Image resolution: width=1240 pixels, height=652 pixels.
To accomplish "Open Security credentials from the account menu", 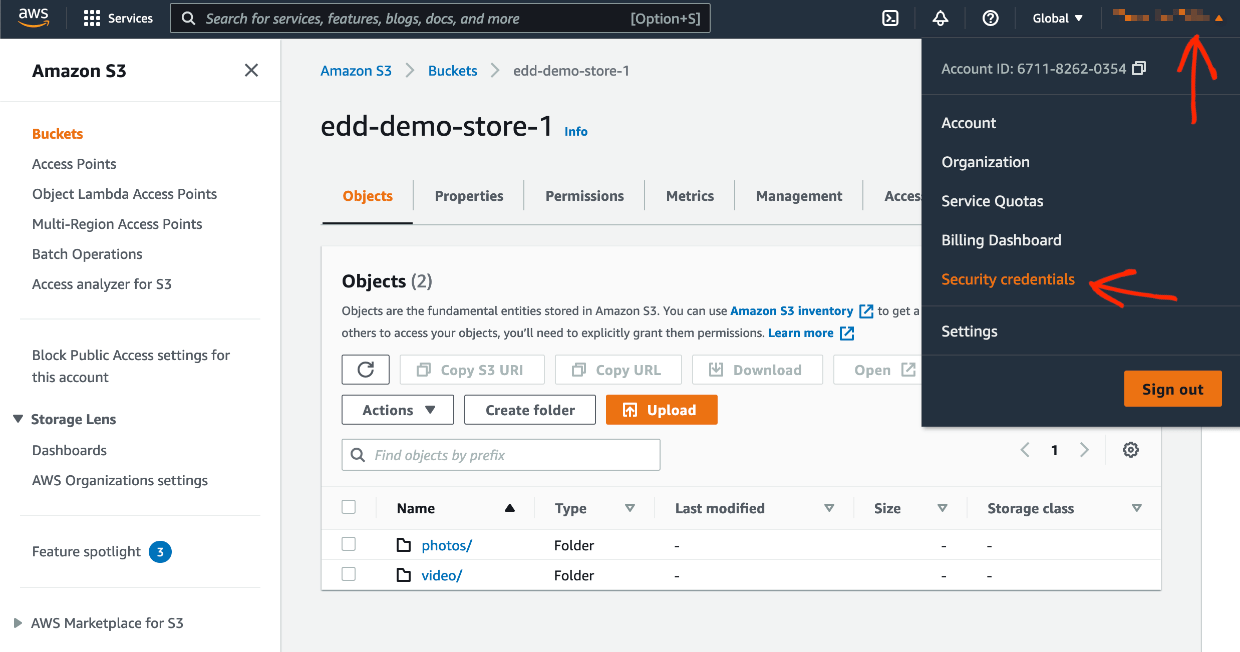I will [1008, 279].
